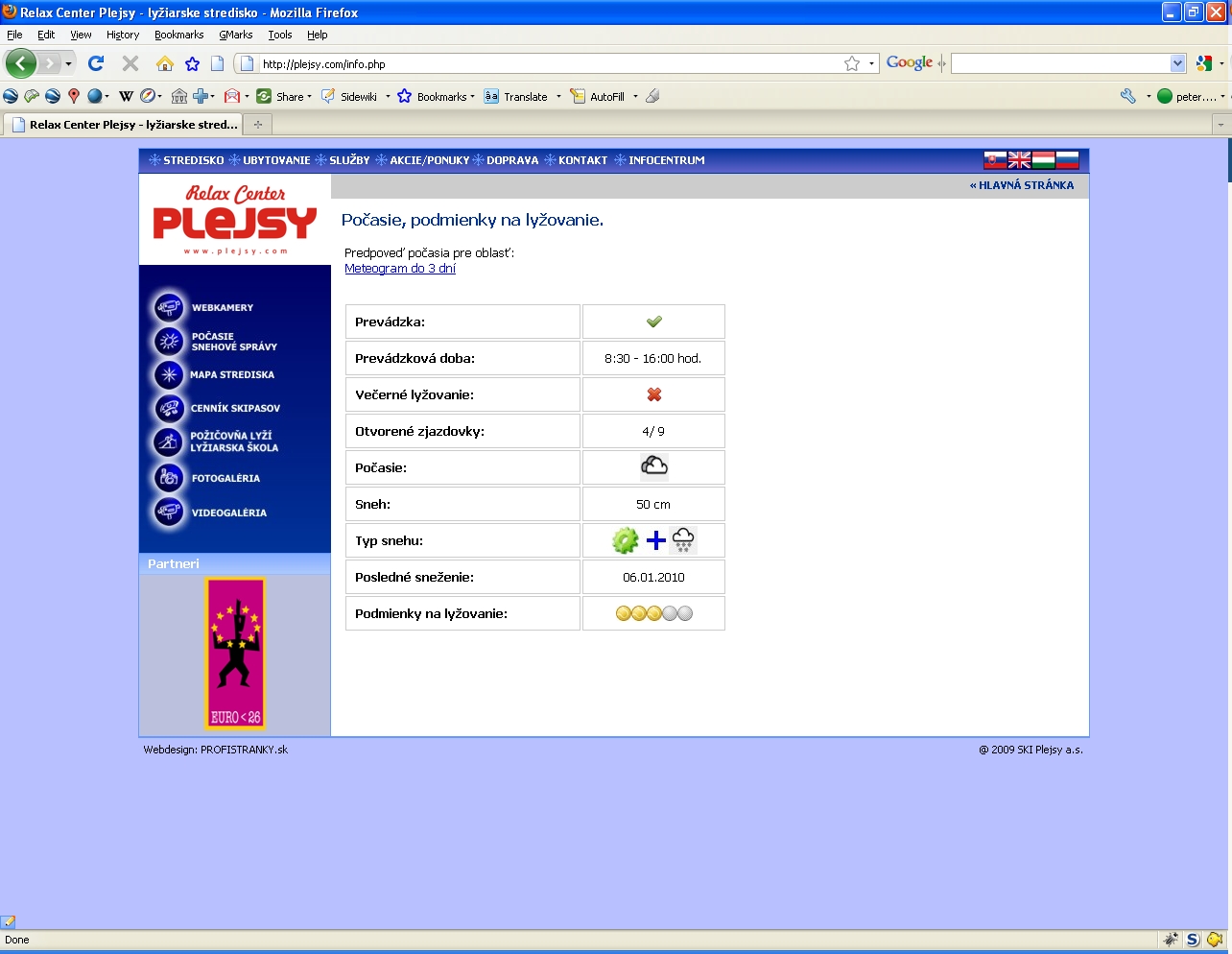
Task: Click the bug icon in status bar
Action: coord(1171,940)
